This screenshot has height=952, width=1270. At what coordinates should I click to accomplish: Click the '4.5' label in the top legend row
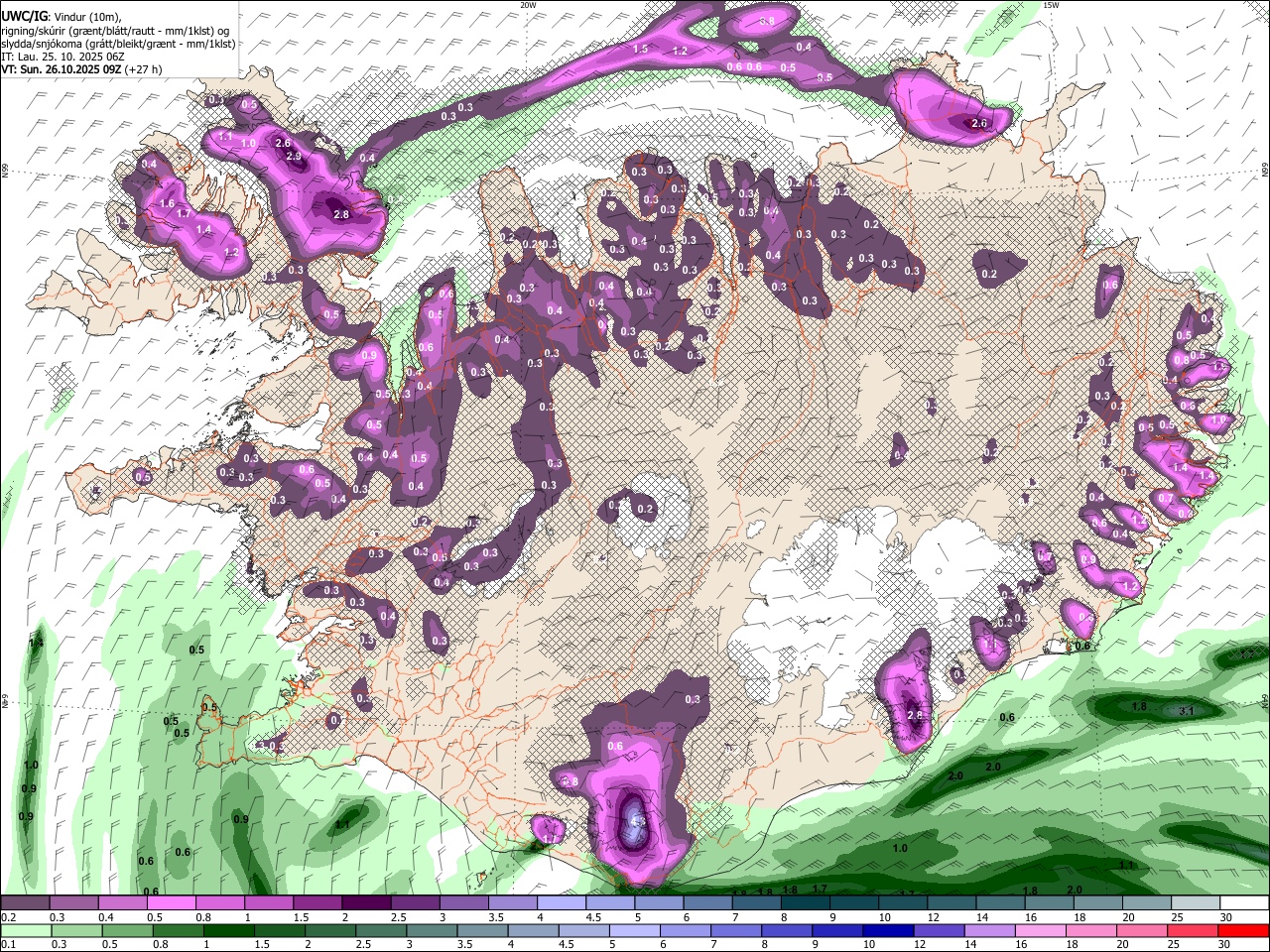[x=592, y=917]
